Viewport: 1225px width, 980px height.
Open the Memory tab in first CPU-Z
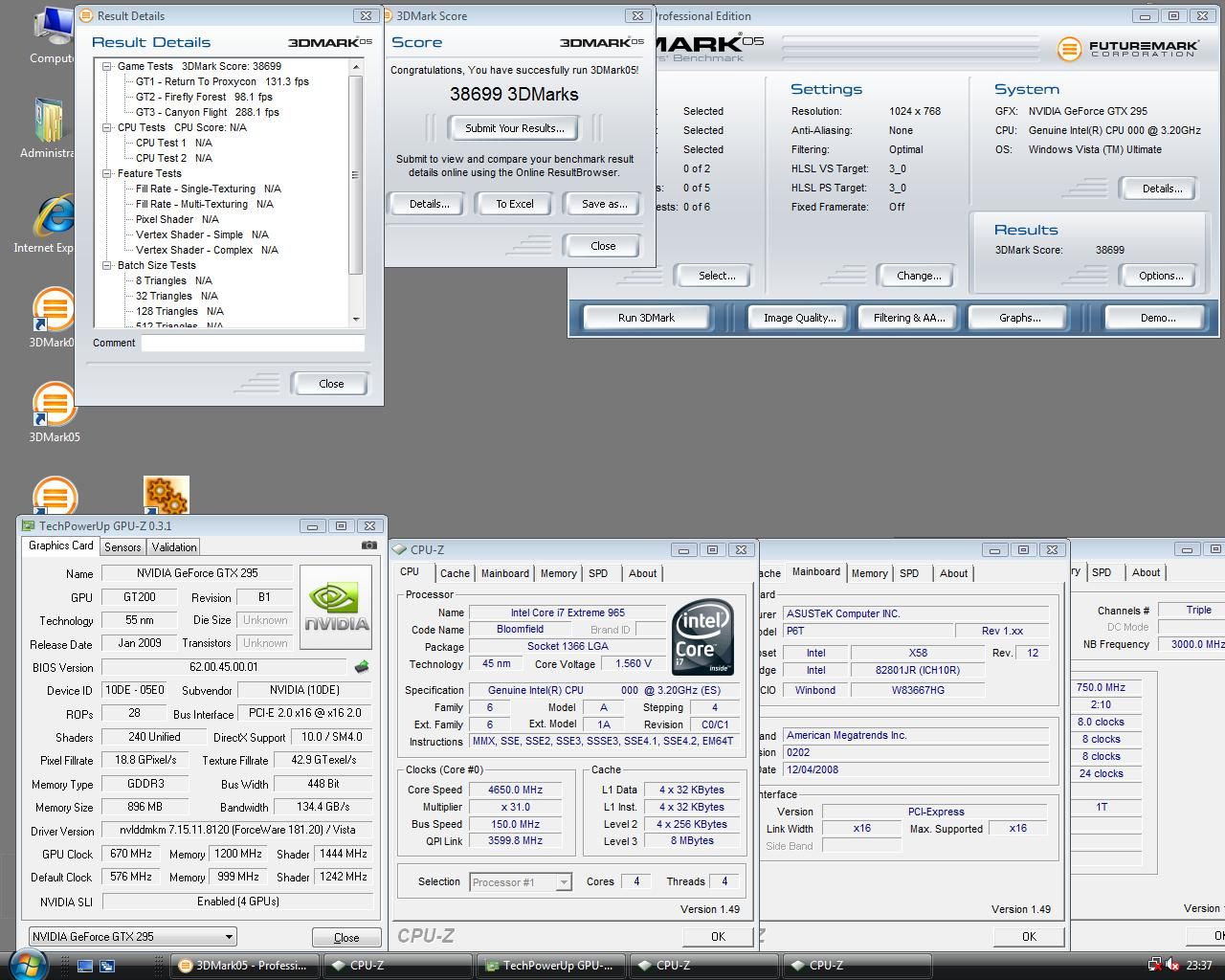tap(558, 573)
